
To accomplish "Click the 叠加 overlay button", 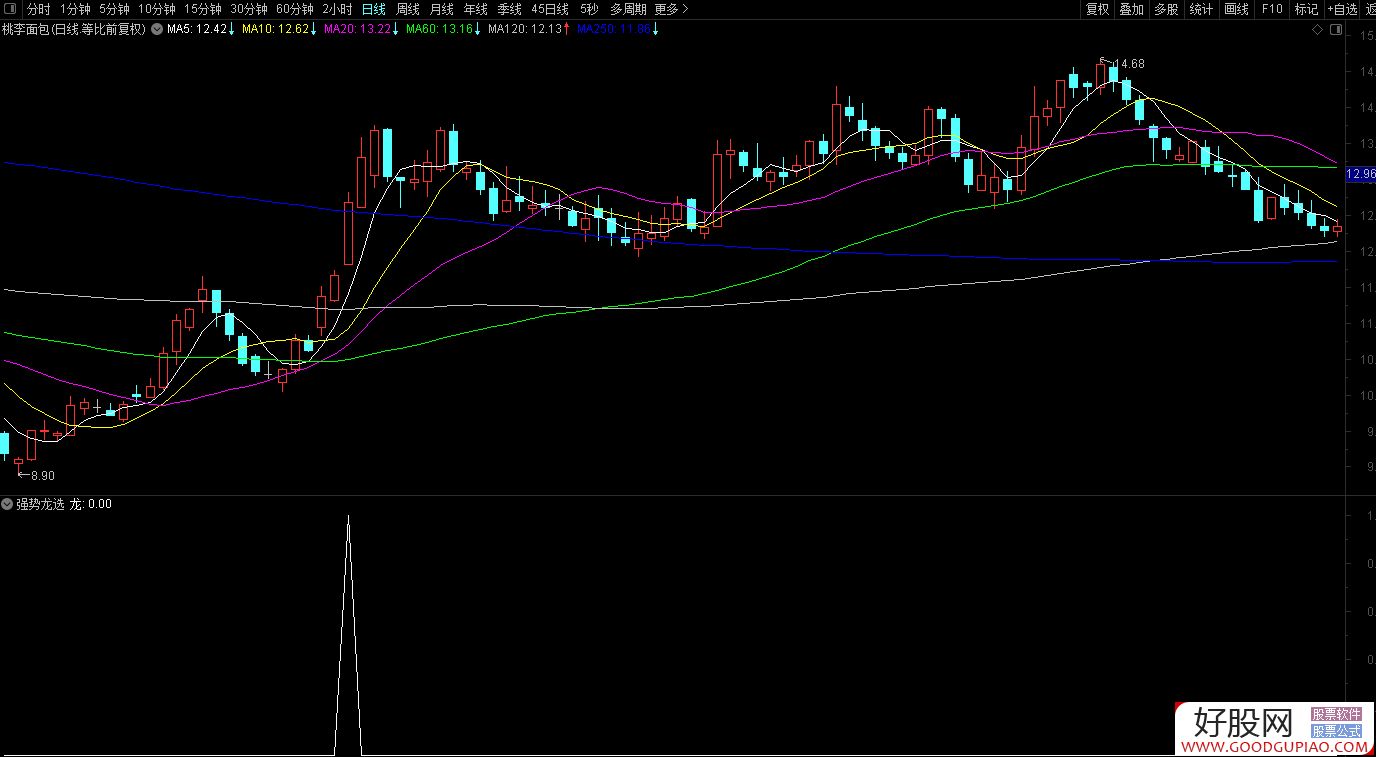I will [1131, 9].
